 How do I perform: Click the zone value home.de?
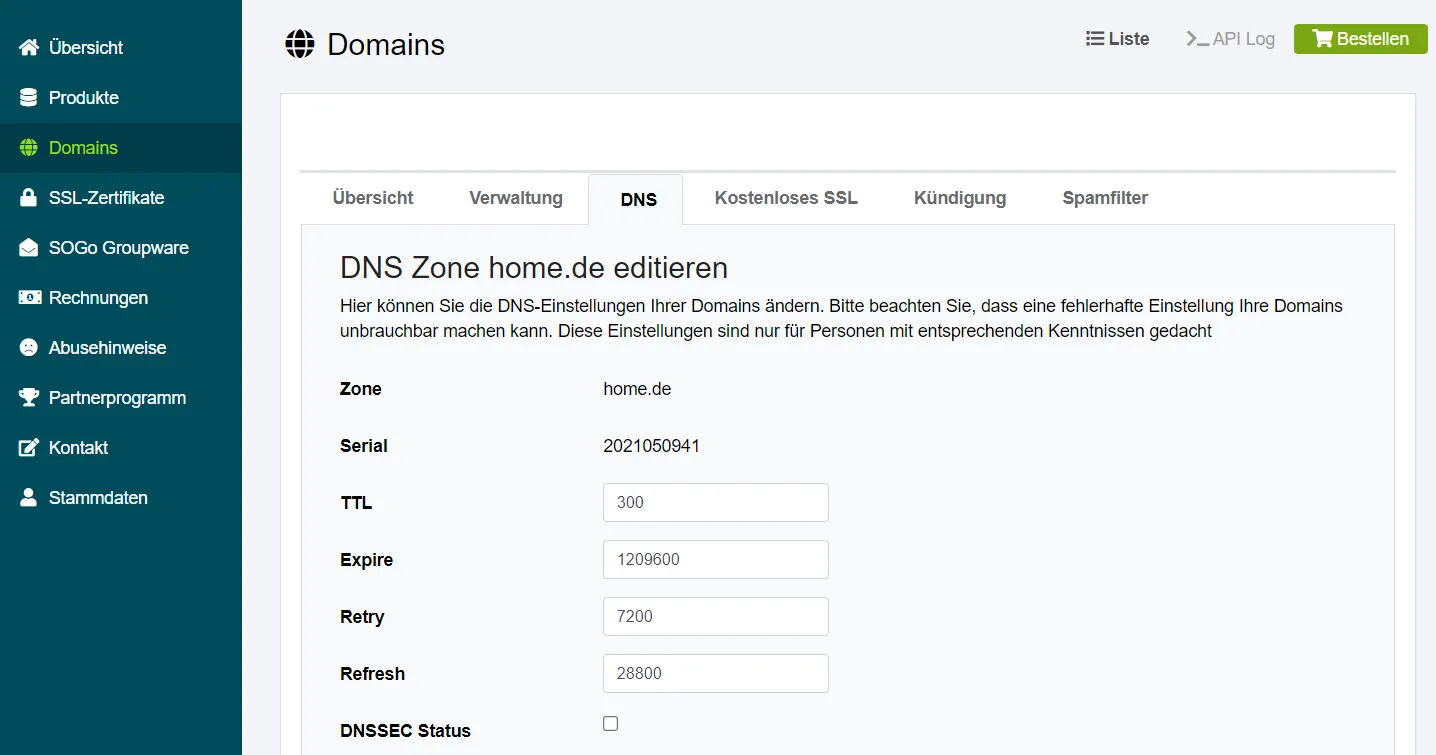coord(637,389)
